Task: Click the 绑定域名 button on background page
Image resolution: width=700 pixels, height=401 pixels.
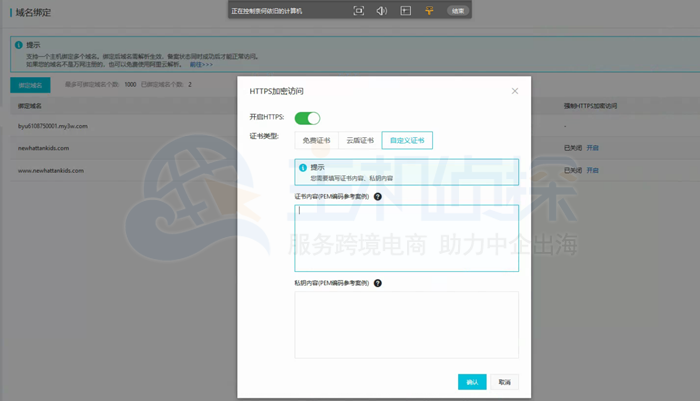Action: [x=30, y=85]
